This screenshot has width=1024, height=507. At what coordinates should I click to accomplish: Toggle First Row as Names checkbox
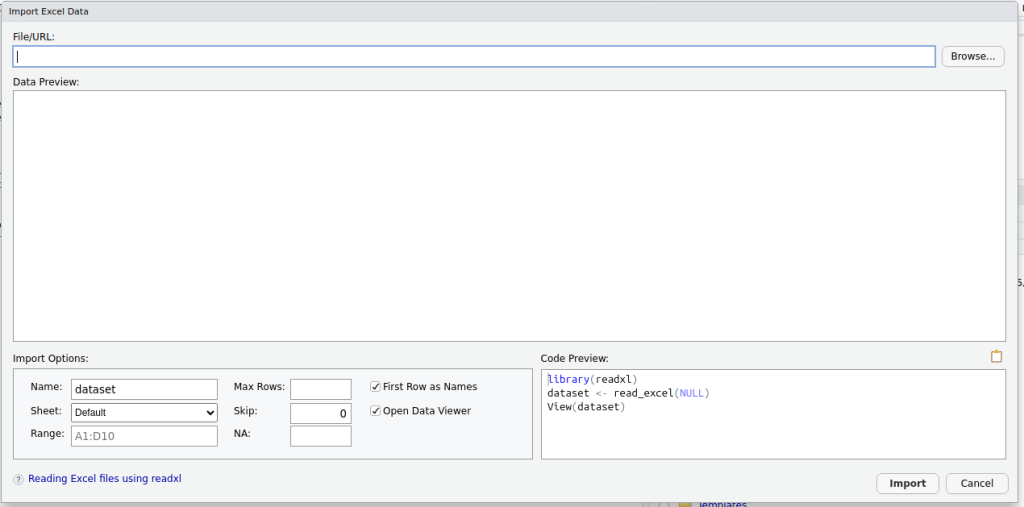click(376, 387)
